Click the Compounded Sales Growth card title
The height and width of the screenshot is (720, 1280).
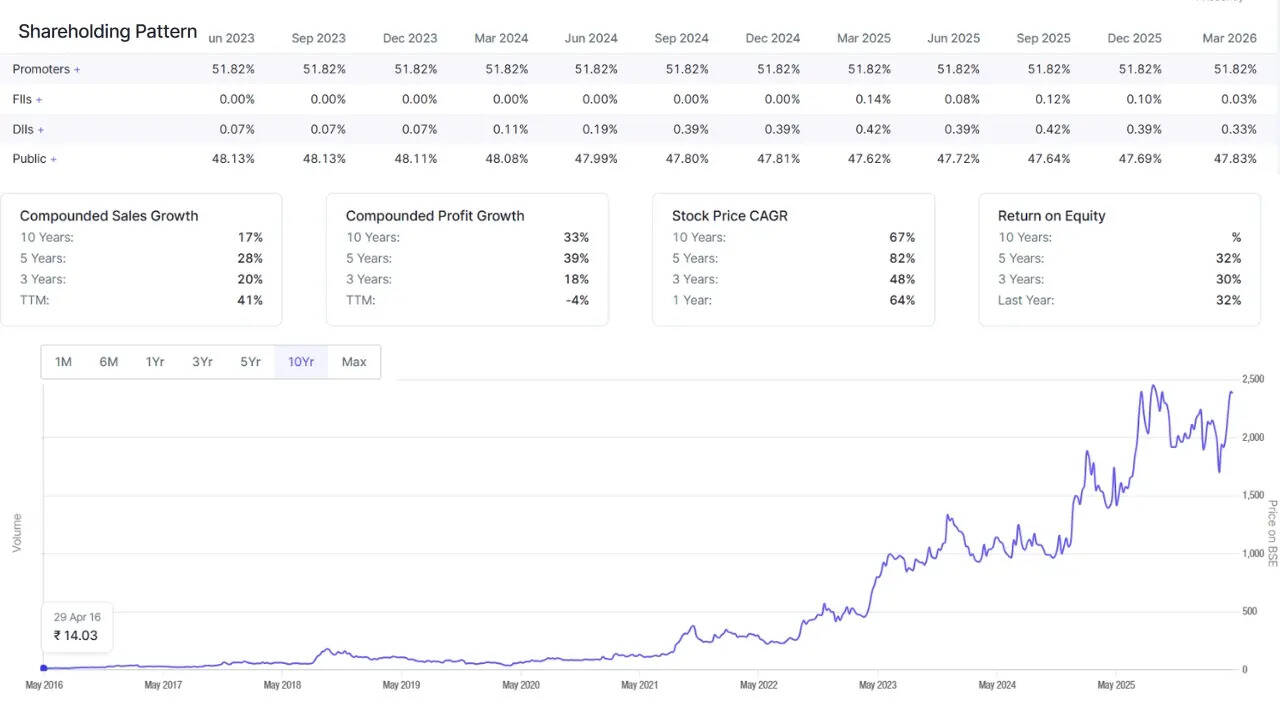[109, 216]
